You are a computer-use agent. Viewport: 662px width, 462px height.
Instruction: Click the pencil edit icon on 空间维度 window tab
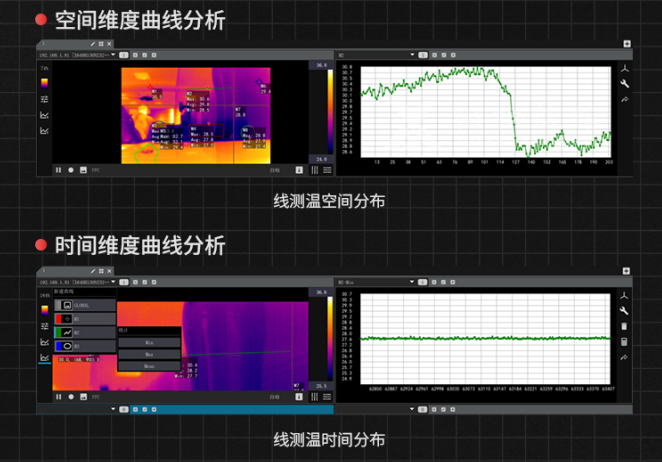[x=93, y=44]
